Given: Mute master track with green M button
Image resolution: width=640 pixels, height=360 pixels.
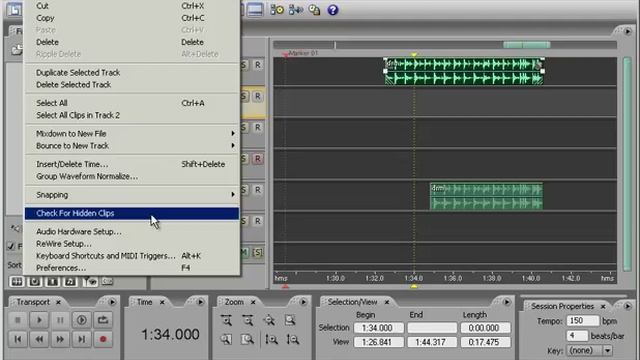Looking at the screenshot, I should tap(244, 253).
